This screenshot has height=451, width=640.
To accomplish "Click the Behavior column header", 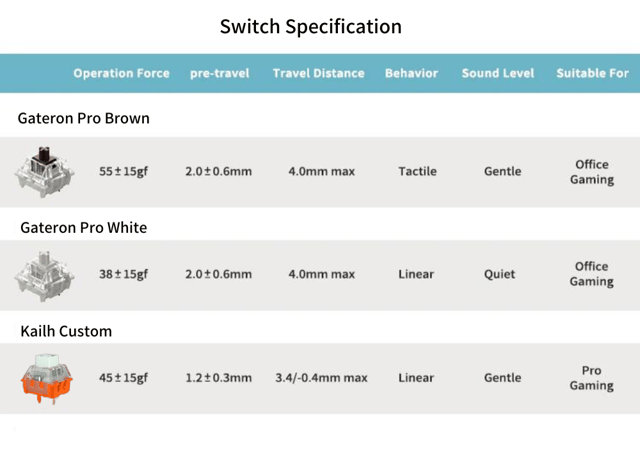I will click(x=411, y=73).
